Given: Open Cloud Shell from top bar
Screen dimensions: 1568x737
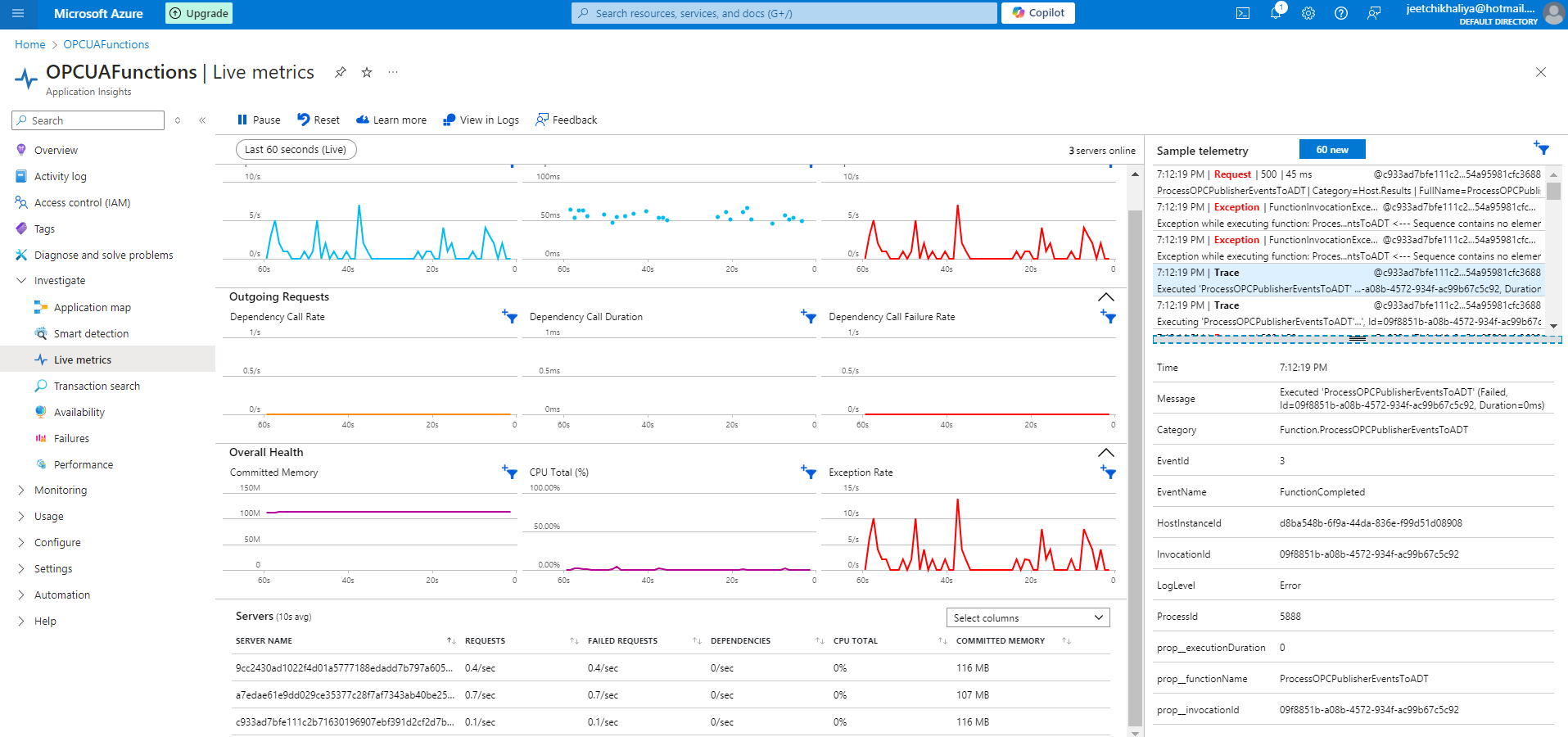Looking at the screenshot, I should (x=1243, y=13).
